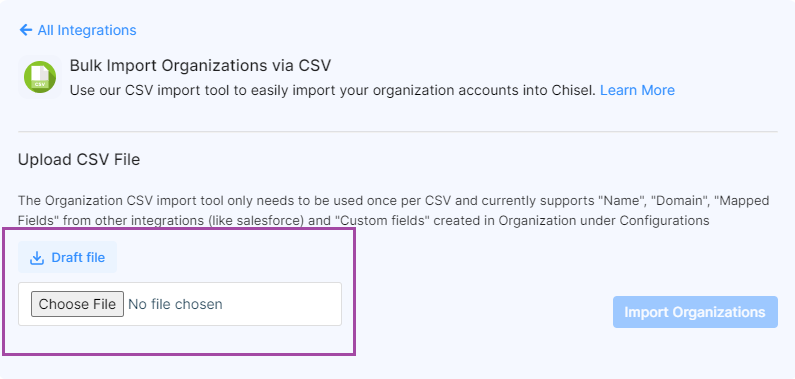The height and width of the screenshot is (379, 795).
Task: Click the word "Mapped" in the description
Action: (742, 201)
